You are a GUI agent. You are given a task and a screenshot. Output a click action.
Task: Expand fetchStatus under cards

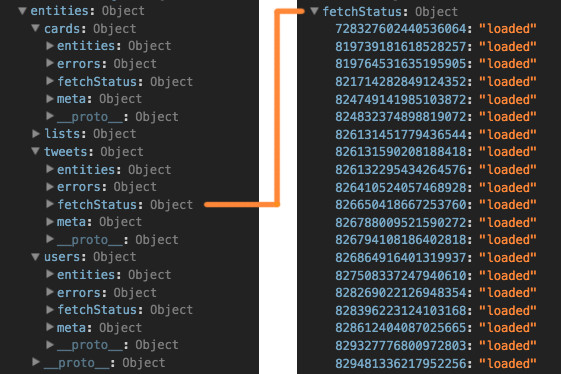(x=50, y=81)
